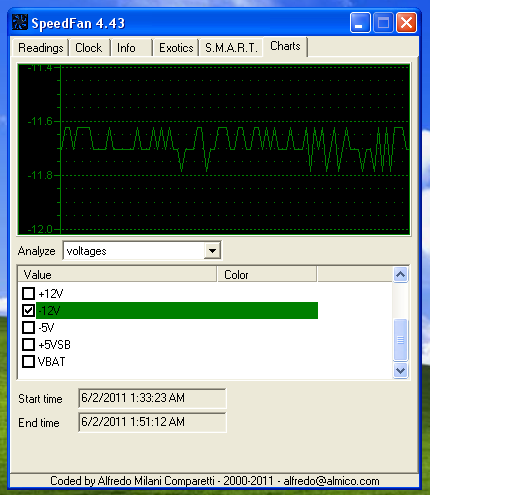This screenshot has width=512, height=495.
Task: Click the End time field
Action: pos(152,422)
